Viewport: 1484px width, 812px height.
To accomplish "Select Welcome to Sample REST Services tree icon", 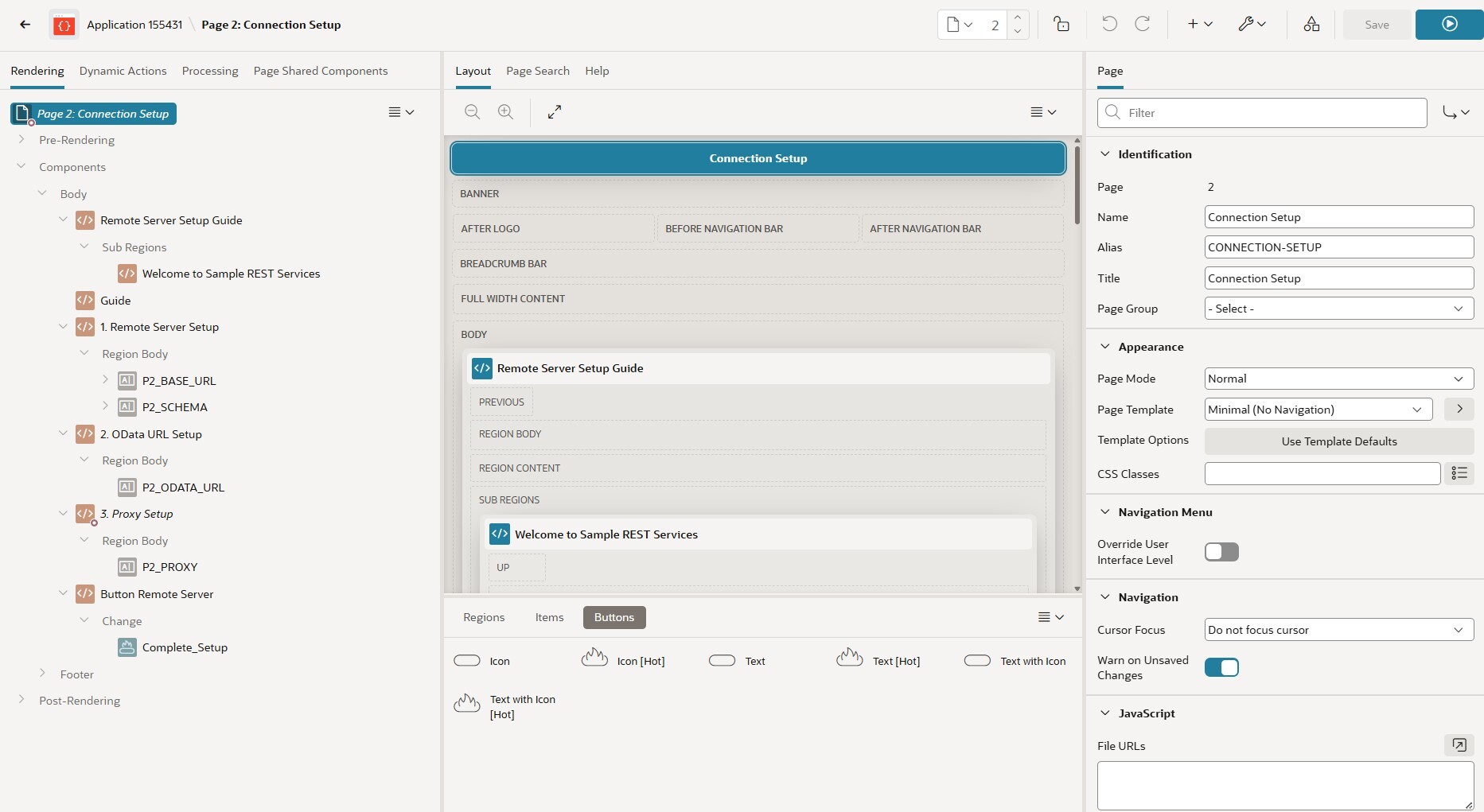I will click(127, 274).
